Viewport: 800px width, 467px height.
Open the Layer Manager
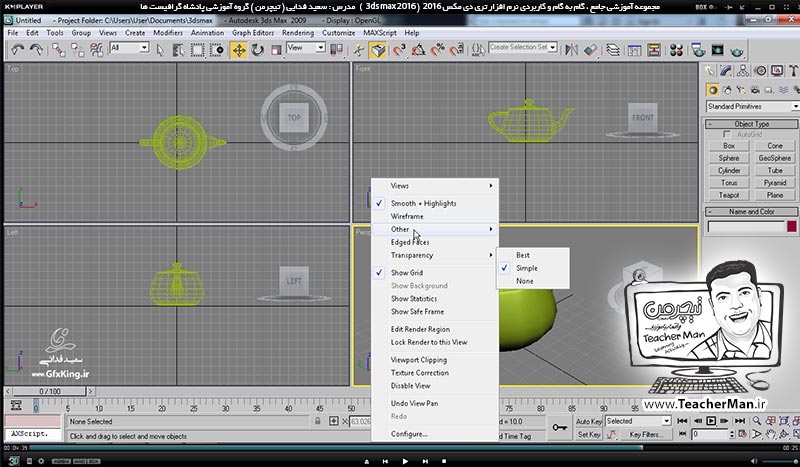[613, 50]
